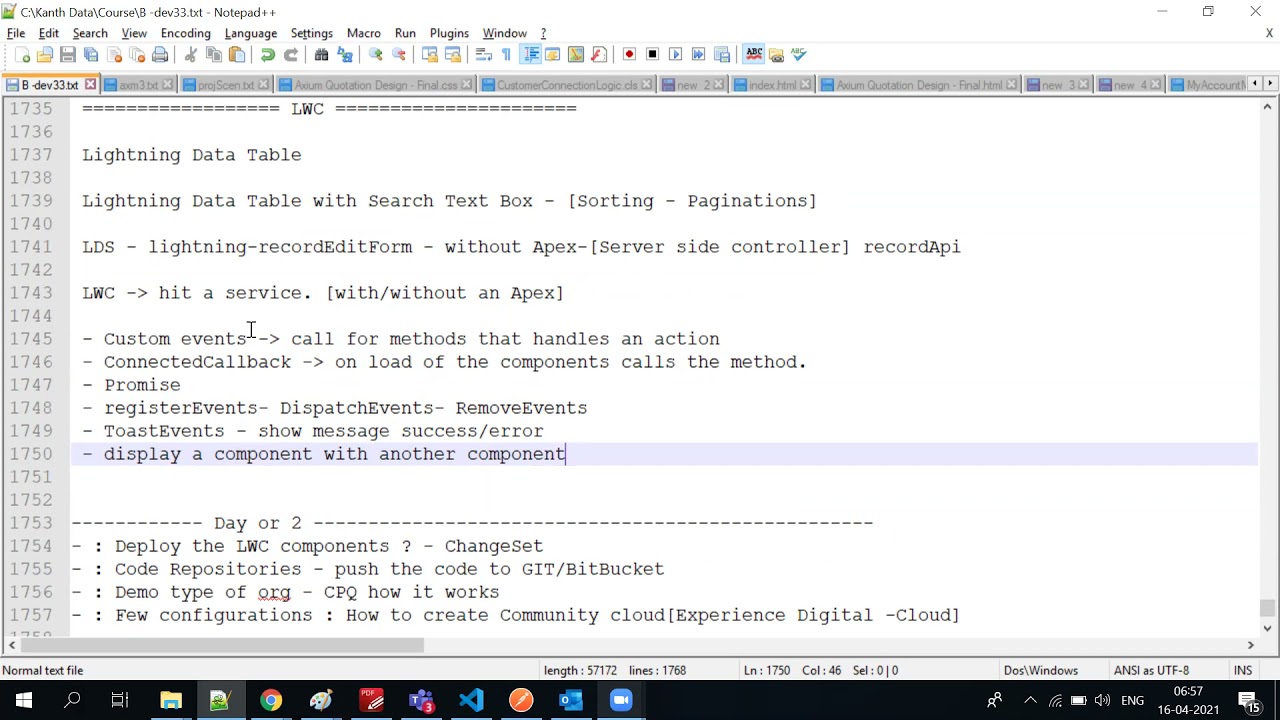Image resolution: width=1280 pixels, height=720 pixels.
Task: Click the New file toolbar icon
Action: (22, 55)
